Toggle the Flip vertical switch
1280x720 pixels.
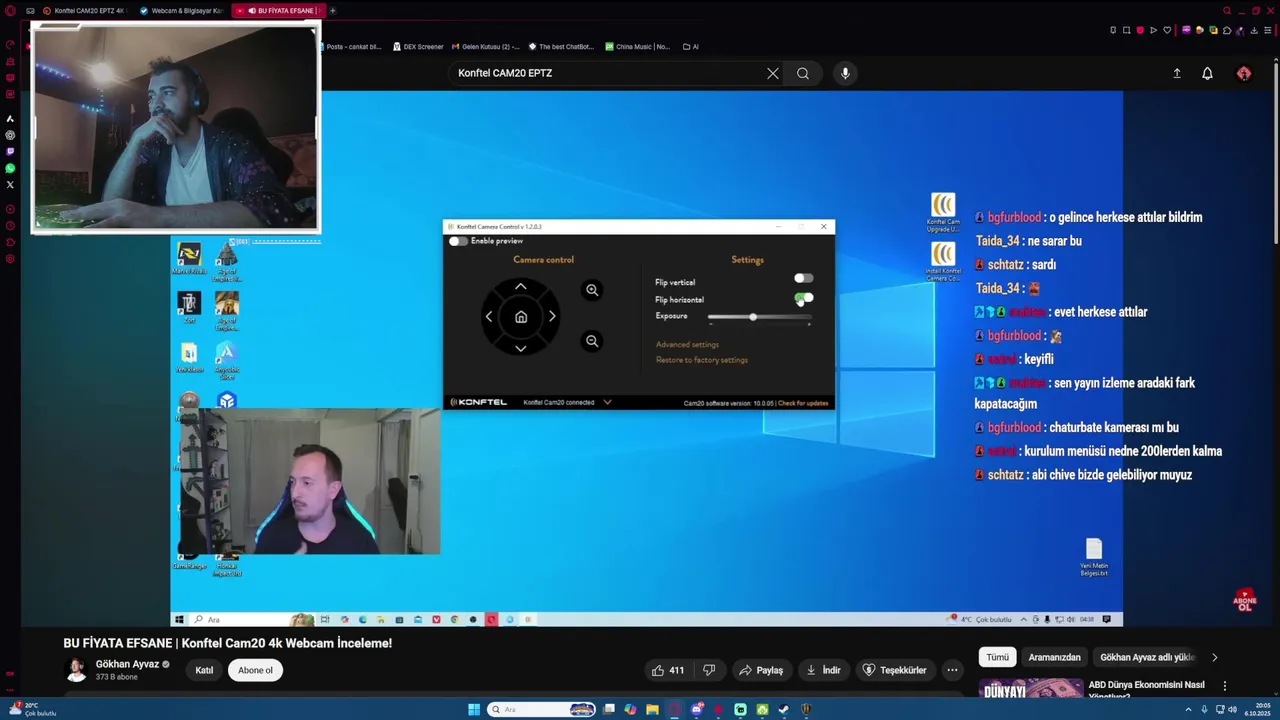(803, 279)
